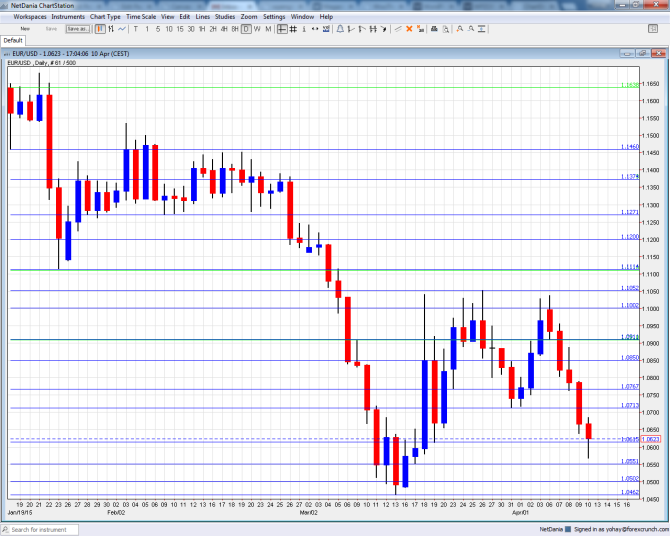Select the weekly W time scale
The height and width of the screenshot is (536, 670).
(x=257, y=29)
